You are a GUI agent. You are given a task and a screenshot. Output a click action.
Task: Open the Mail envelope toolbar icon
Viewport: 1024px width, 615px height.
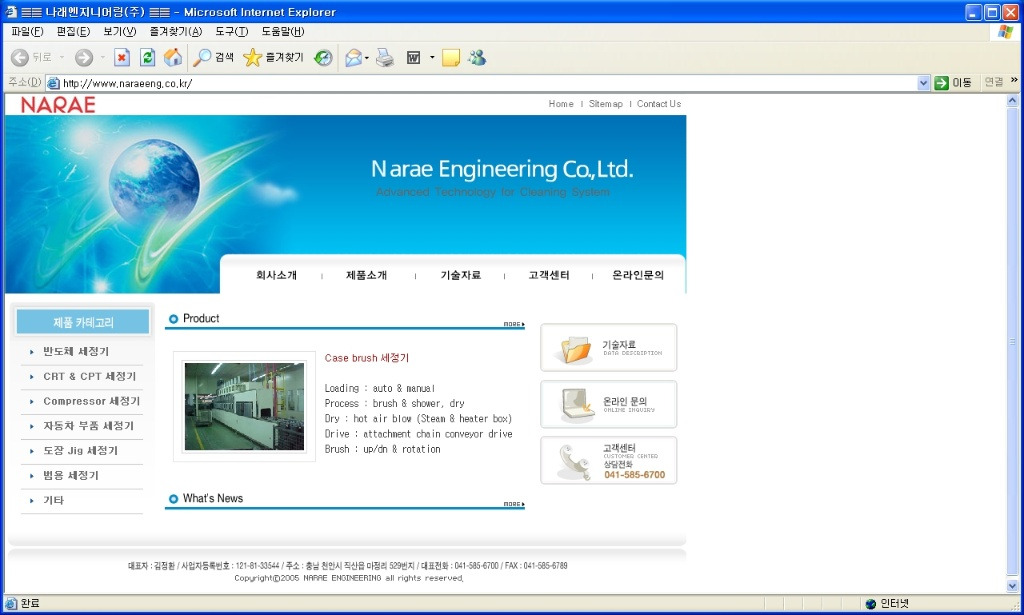tap(353, 57)
